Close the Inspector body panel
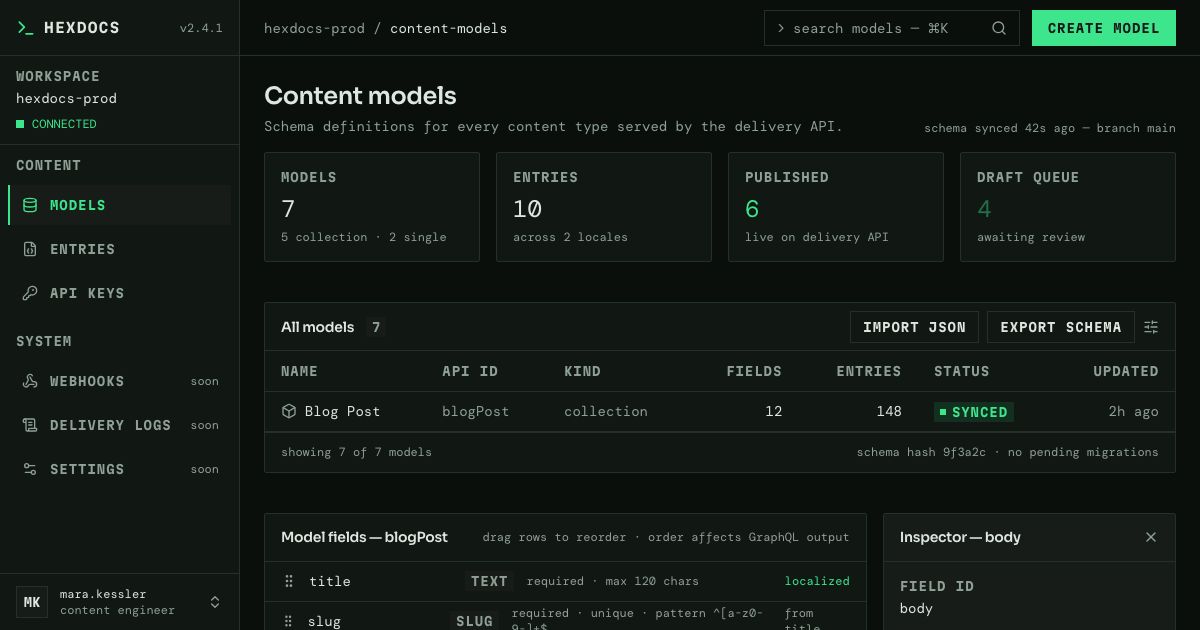The image size is (1200, 630). (x=1151, y=537)
